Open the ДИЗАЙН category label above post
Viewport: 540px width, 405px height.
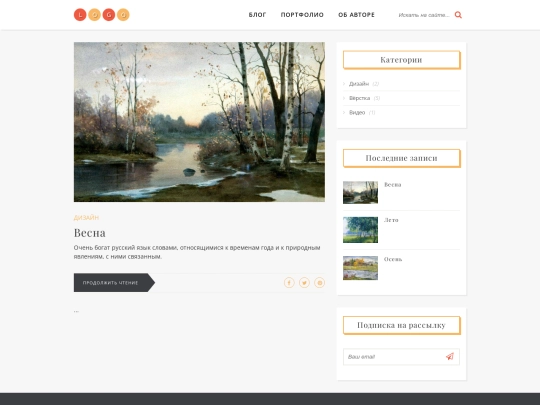point(86,217)
